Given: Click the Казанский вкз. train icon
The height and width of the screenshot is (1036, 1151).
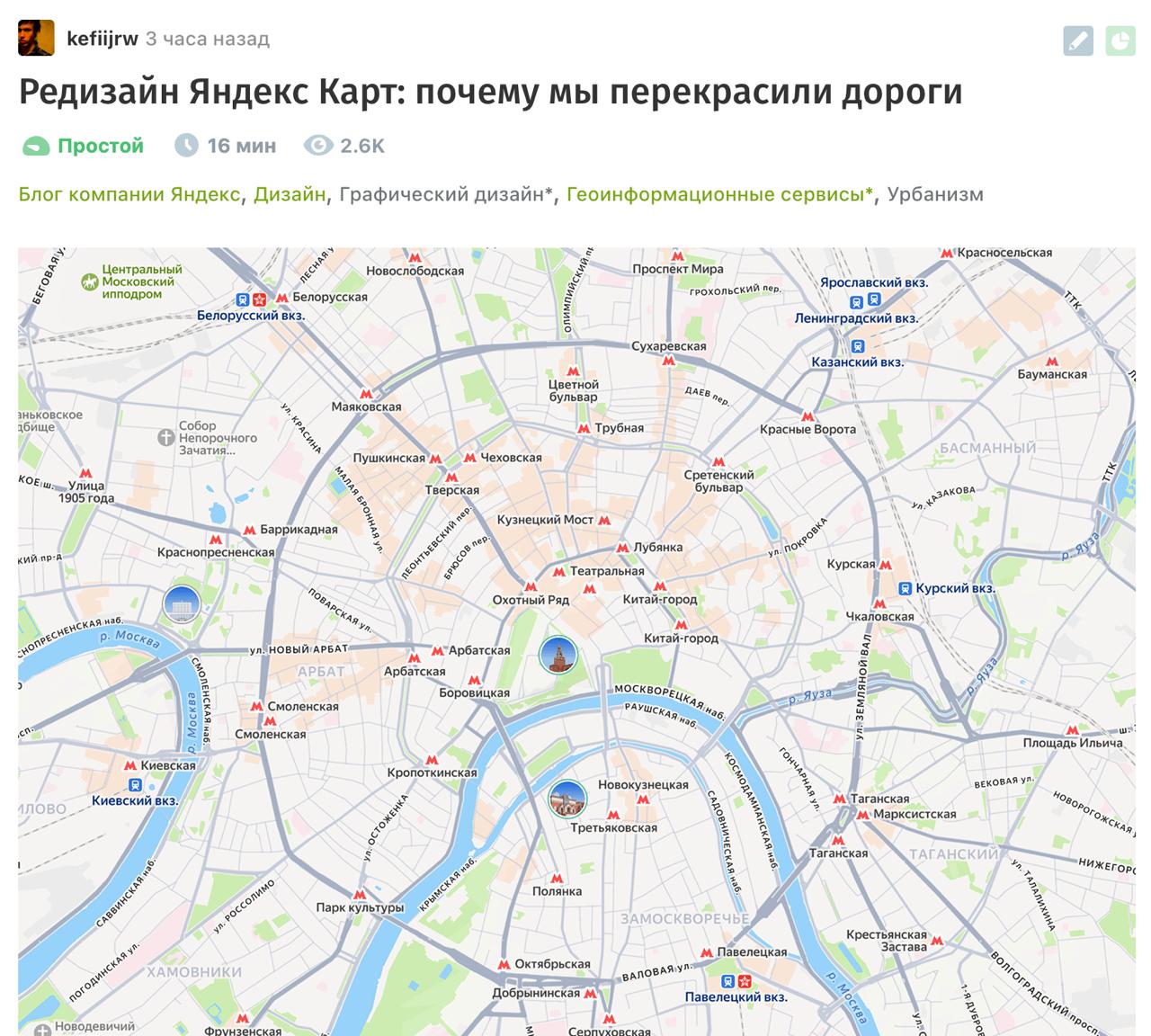Looking at the screenshot, I should (x=858, y=345).
